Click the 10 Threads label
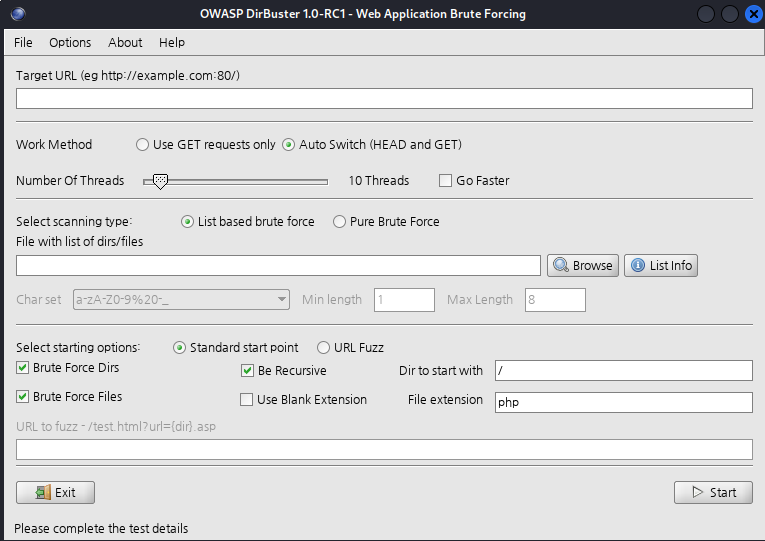765x541 pixels. coord(379,180)
